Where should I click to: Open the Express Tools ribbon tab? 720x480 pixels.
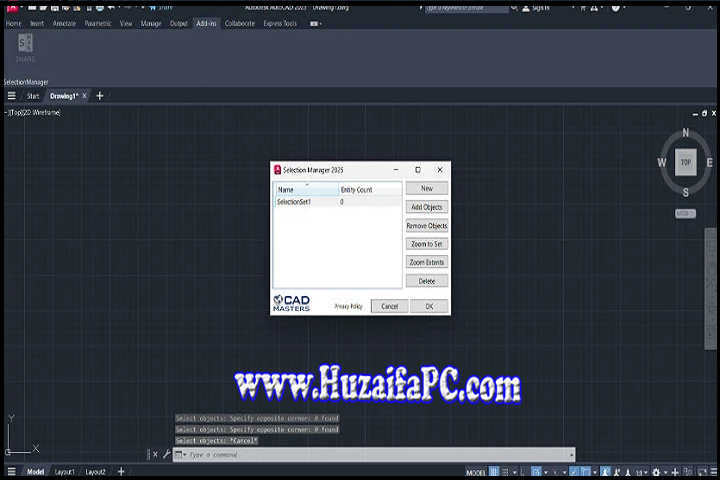pyautogui.click(x=280, y=23)
